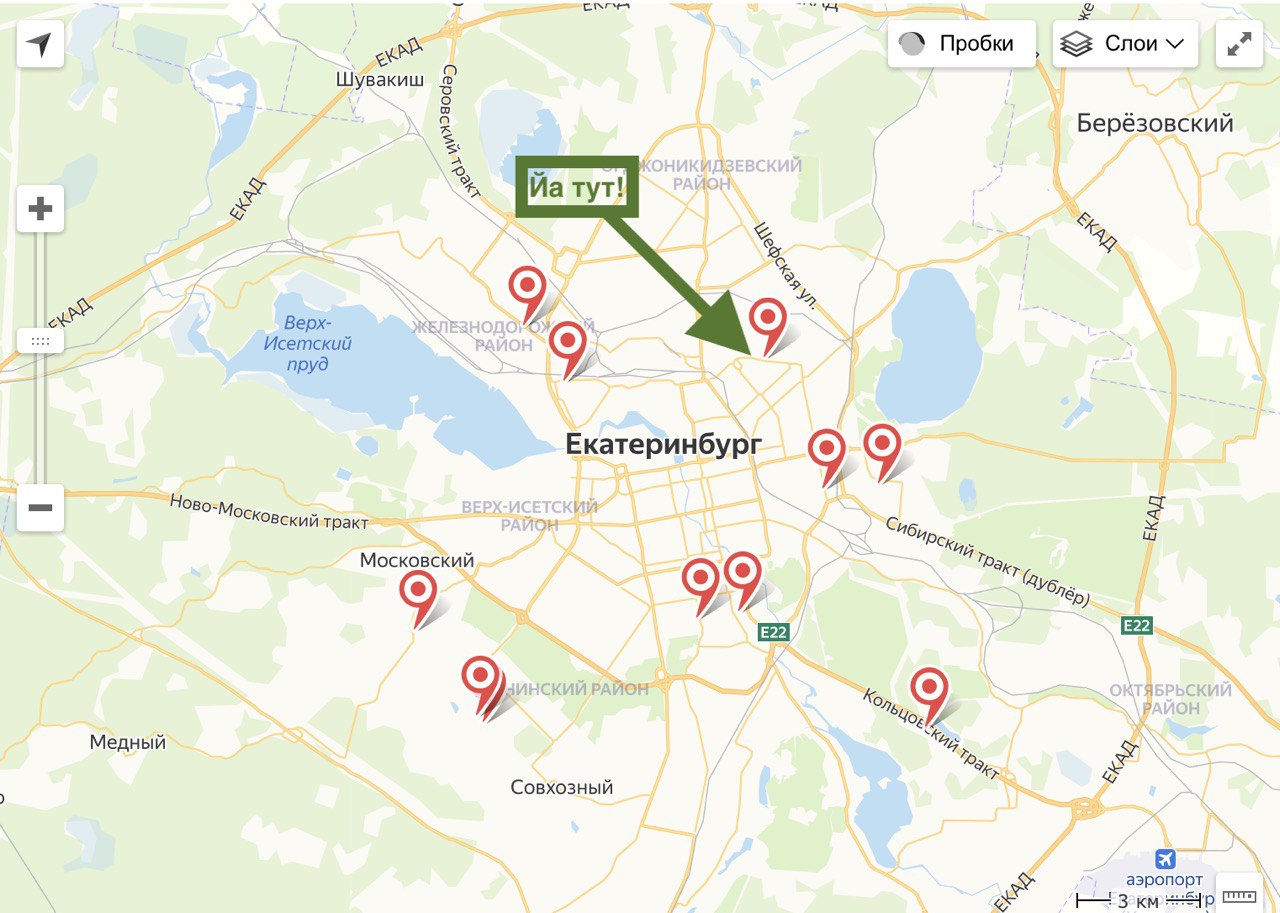This screenshot has width=1280, height=913.
Task: Click the Верх-Исетский пруд label
Action: coord(309,343)
